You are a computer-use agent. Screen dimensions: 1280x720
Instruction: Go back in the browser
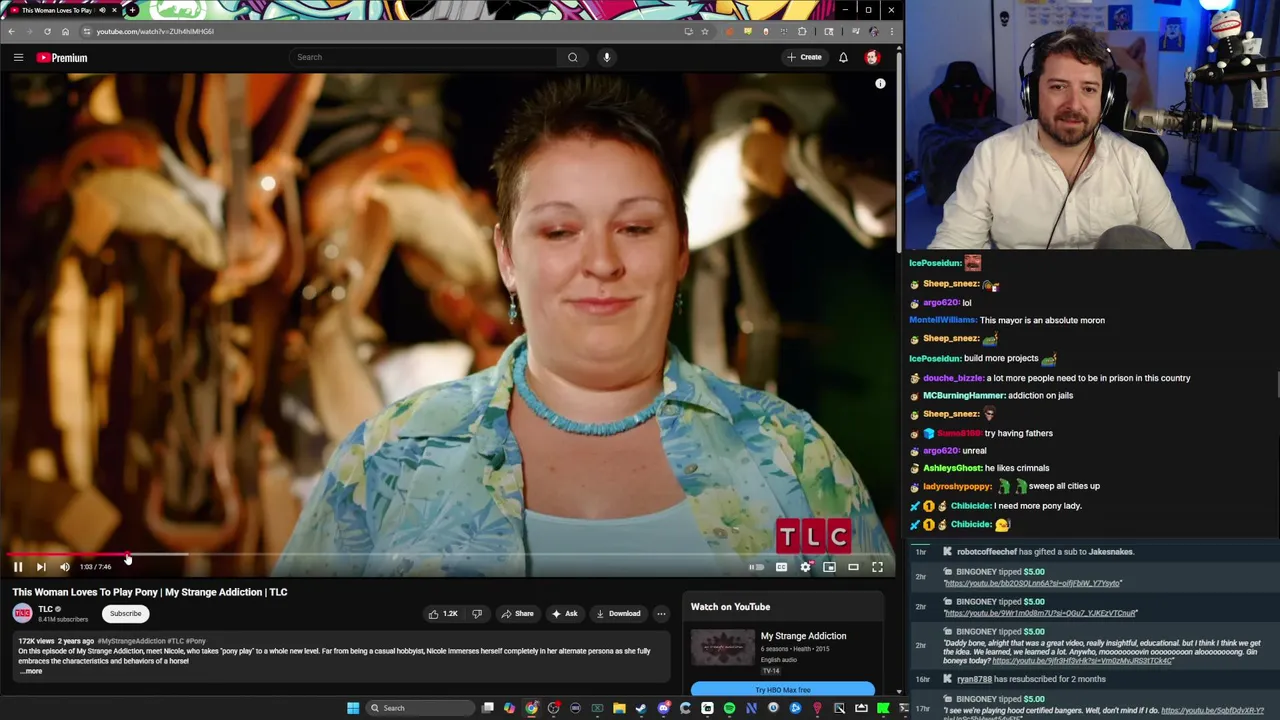pos(11,31)
